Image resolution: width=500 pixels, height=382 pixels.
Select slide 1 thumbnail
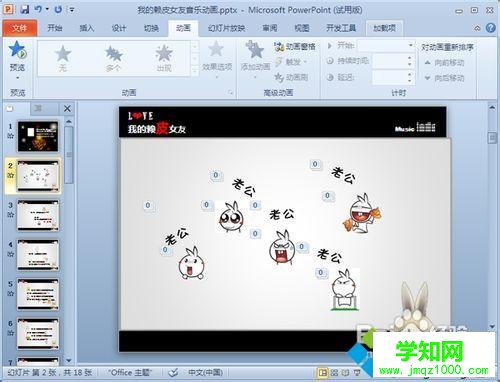38,136
